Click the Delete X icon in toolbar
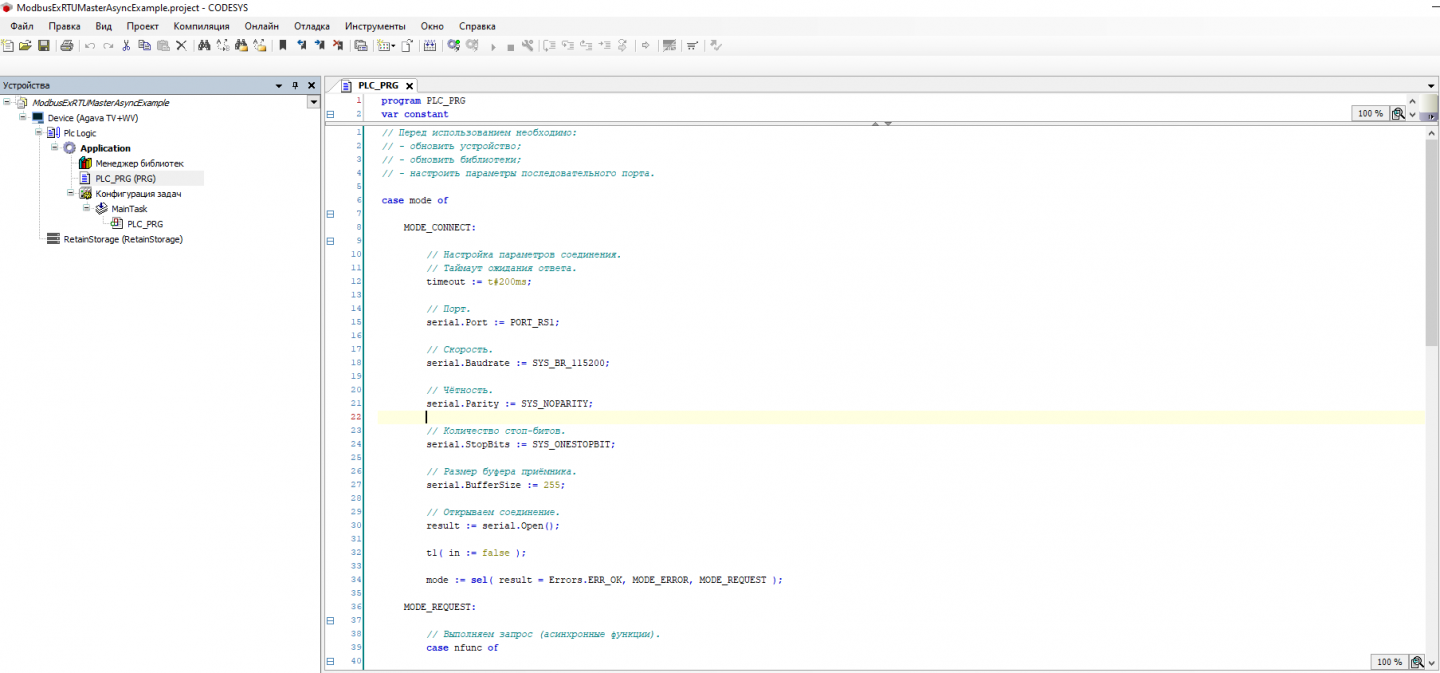Screen dimensions: 1440x673 (x=181, y=46)
